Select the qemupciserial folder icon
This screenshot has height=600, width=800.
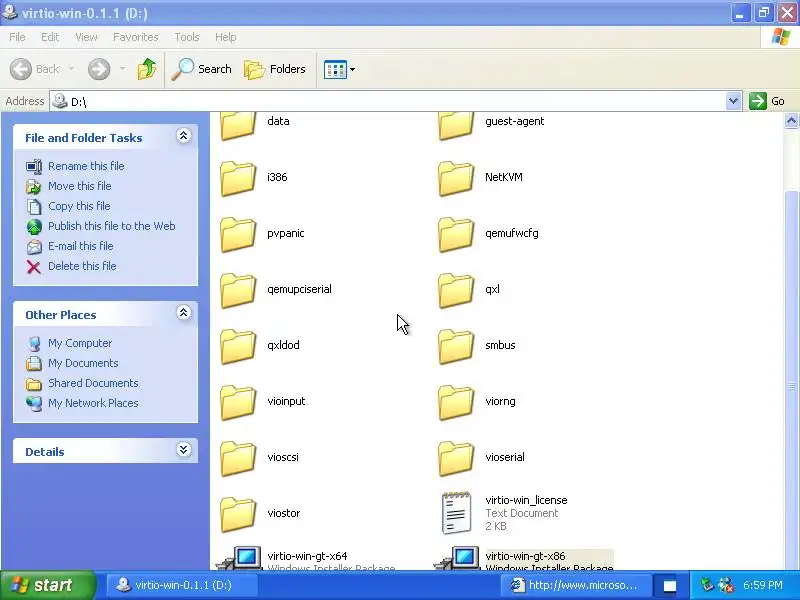click(x=238, y=290)
